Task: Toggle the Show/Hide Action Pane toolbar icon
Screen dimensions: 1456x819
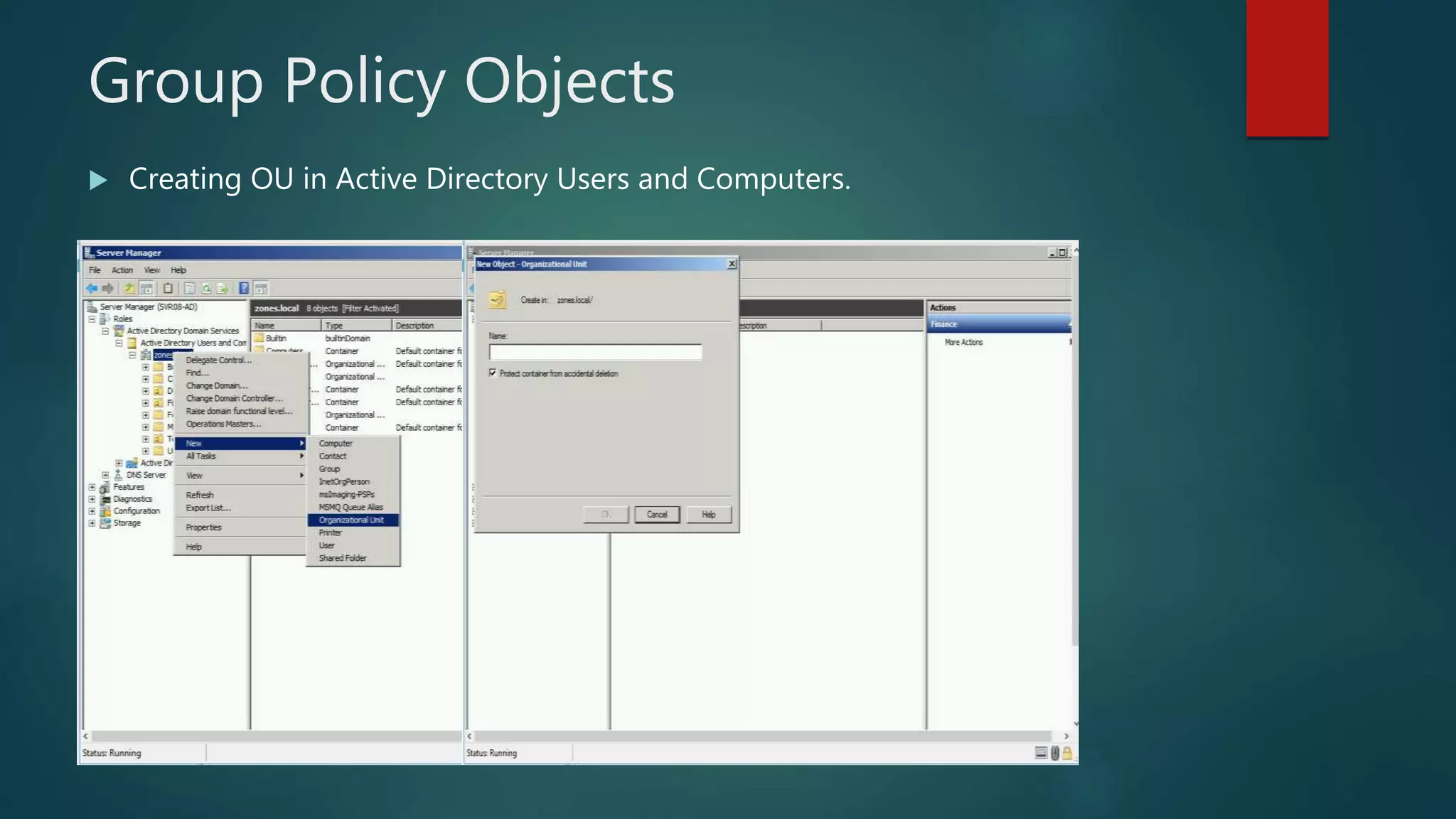Action: coord(261,289)
